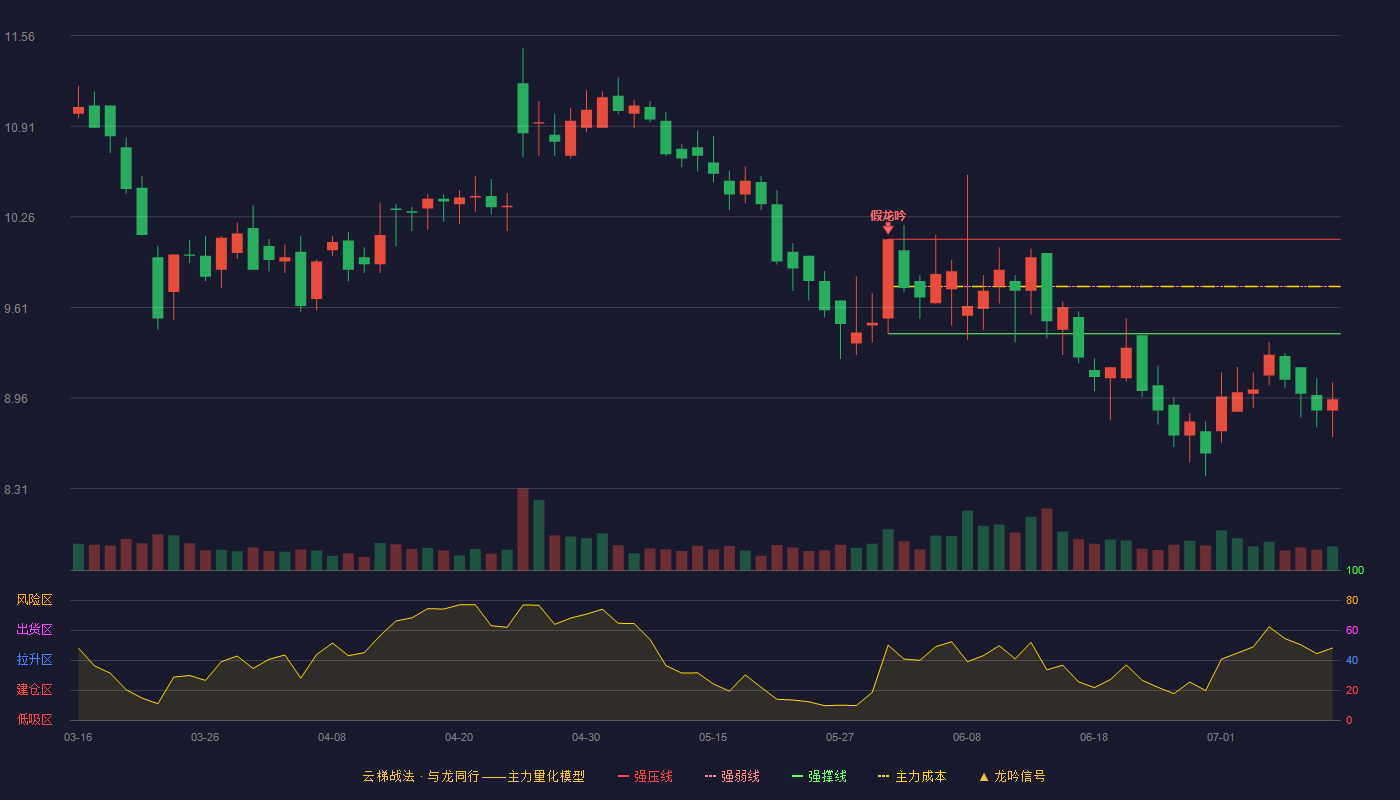Click the yellow dashed 主力成本 legend icon

[883, 776]
